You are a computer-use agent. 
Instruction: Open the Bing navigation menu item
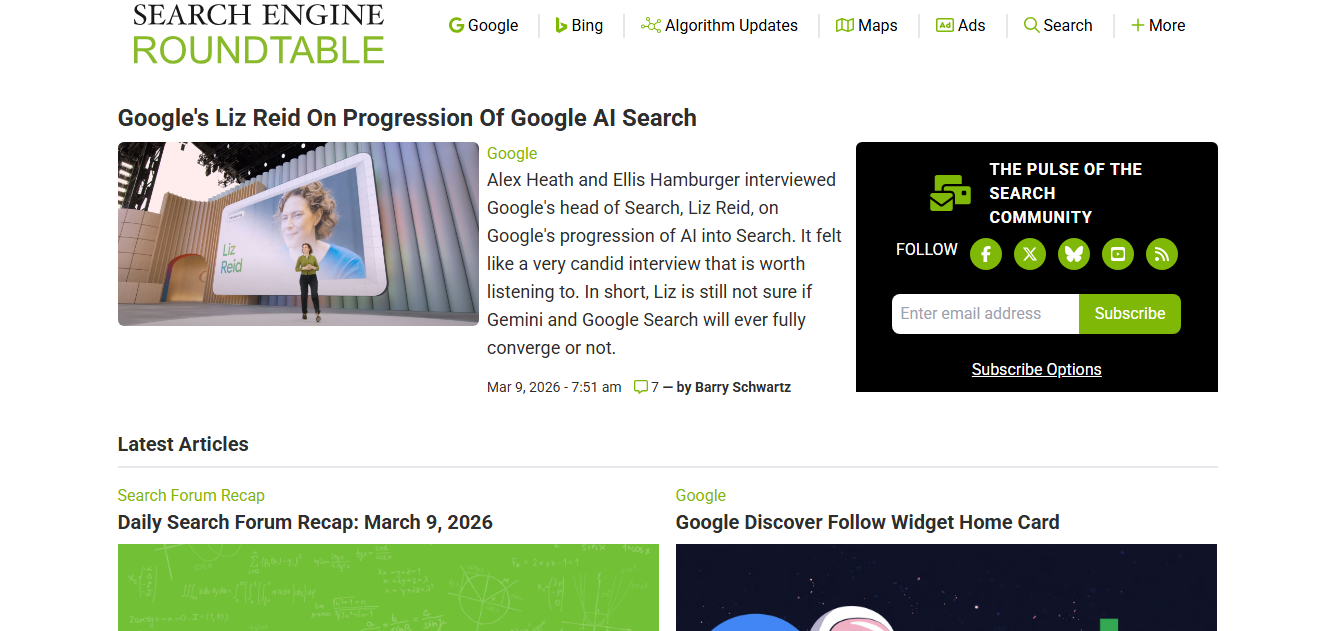click(x=579, y=26)
